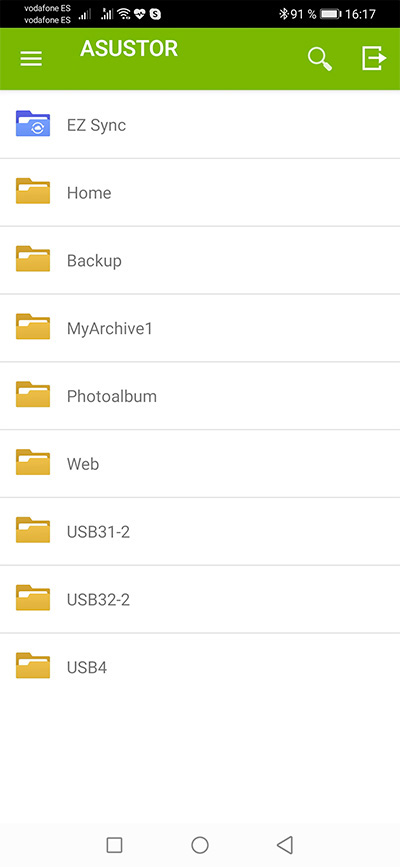Tap the Android back triangle button
Image resolution: width=400 pixels, height=867 pixels.
(284, 844)
